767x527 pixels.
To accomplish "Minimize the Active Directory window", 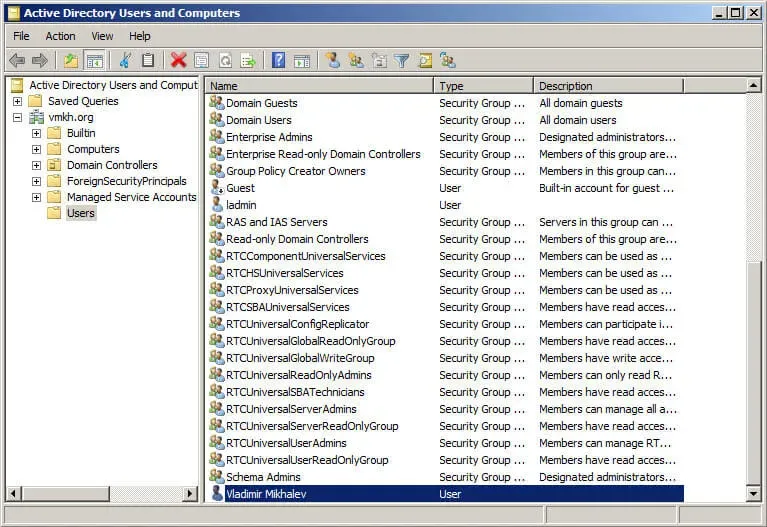I will [x=719, y=13].
